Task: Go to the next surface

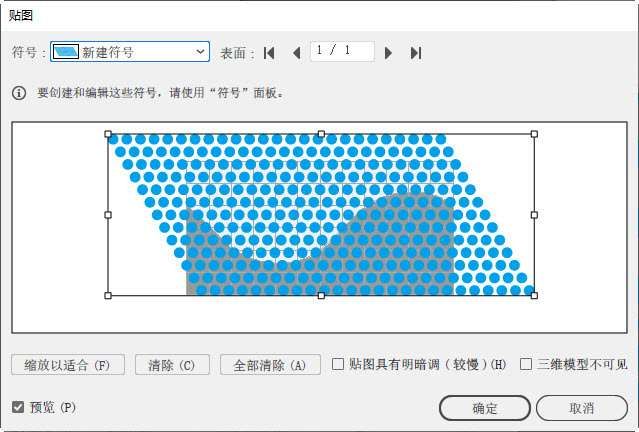Action: tap(388, 53)
